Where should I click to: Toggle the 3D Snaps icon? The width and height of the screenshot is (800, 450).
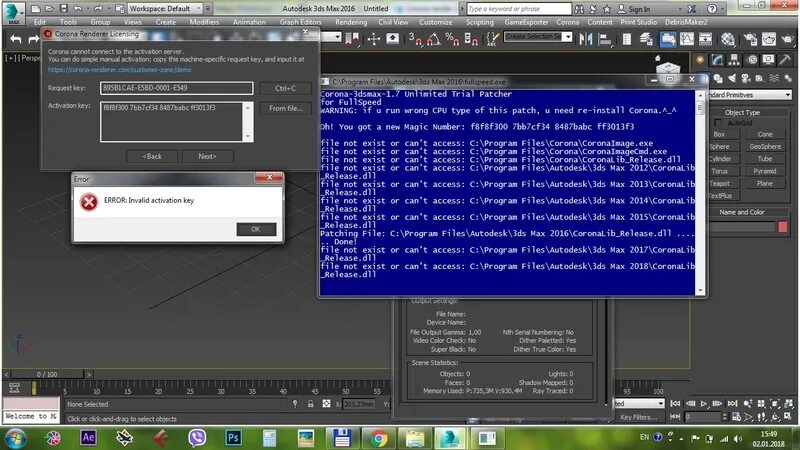click(x=415, y=39)
